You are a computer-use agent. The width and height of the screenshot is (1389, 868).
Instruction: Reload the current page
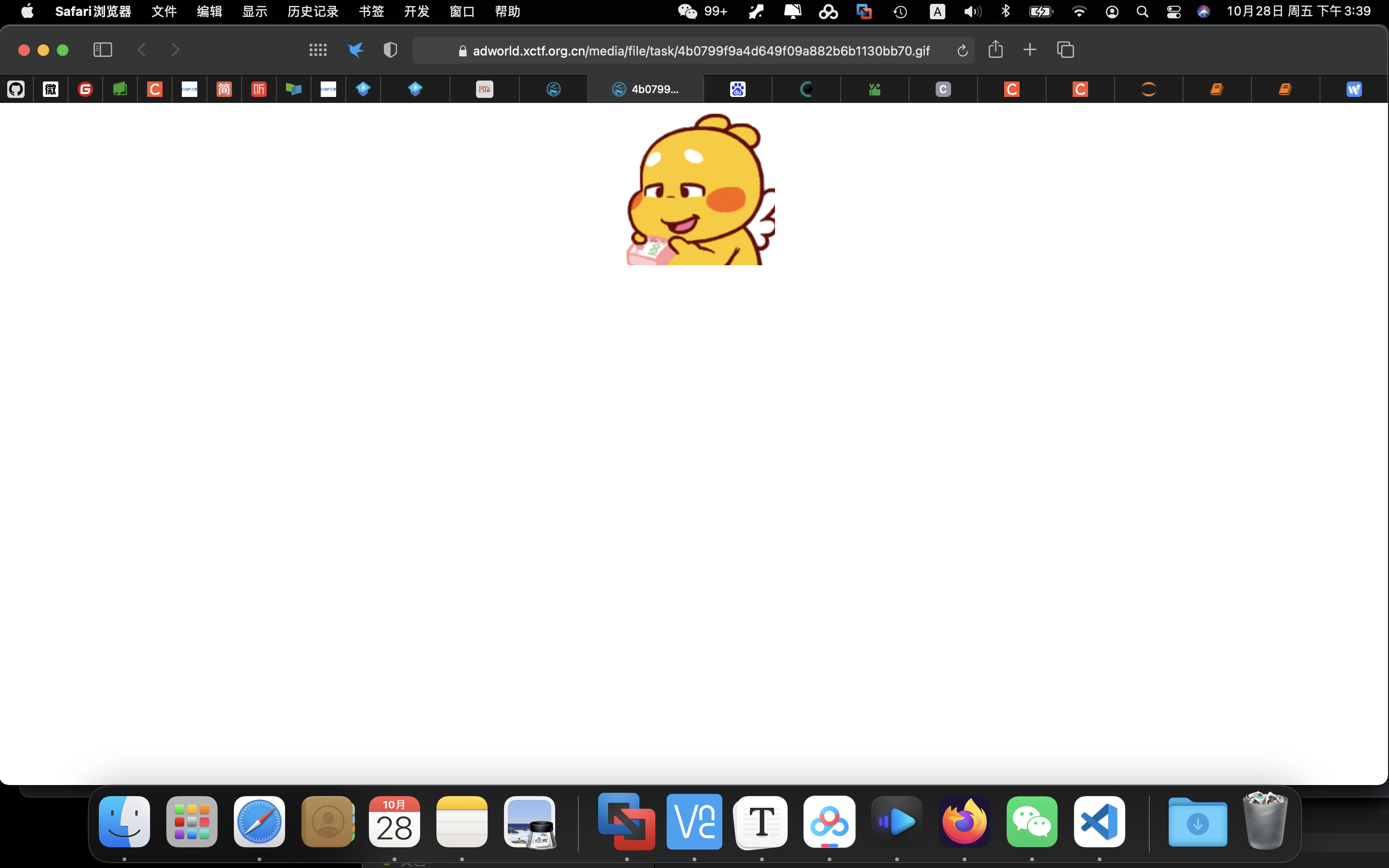coord(963,51)
